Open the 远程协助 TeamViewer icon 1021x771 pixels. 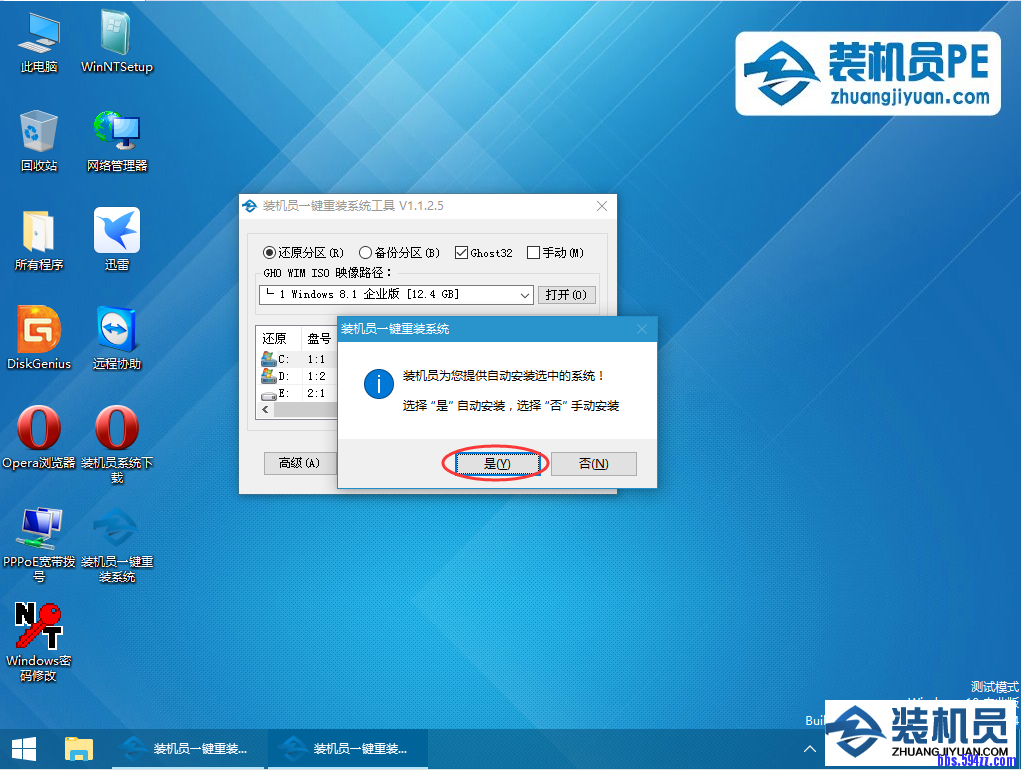[117, 331]
